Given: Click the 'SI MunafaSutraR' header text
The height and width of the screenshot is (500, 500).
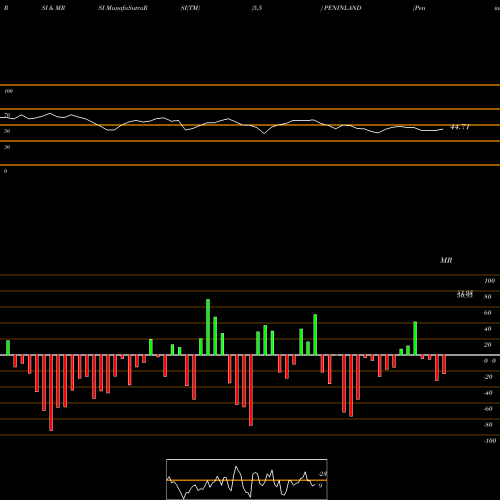Looking at the screenshot, I should pos(123,8).
